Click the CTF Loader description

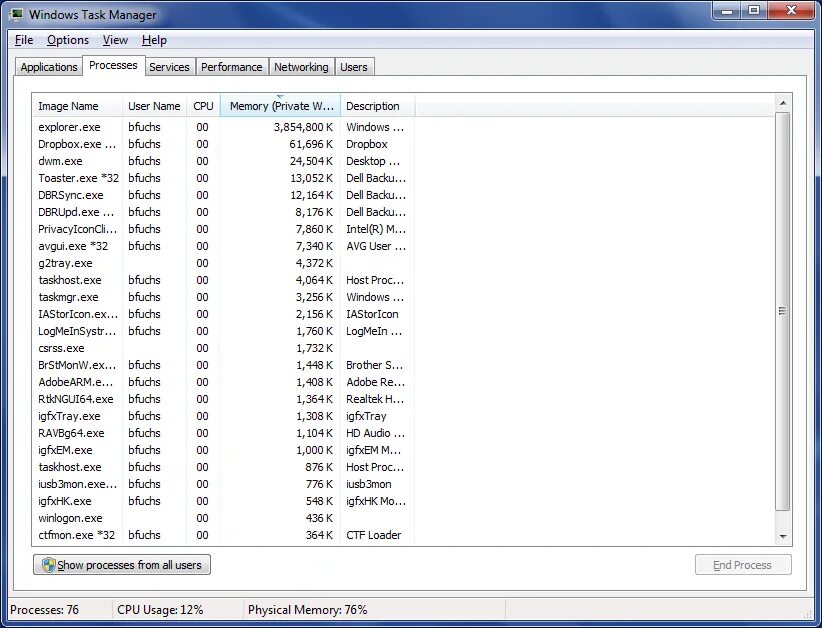(373, 535)
